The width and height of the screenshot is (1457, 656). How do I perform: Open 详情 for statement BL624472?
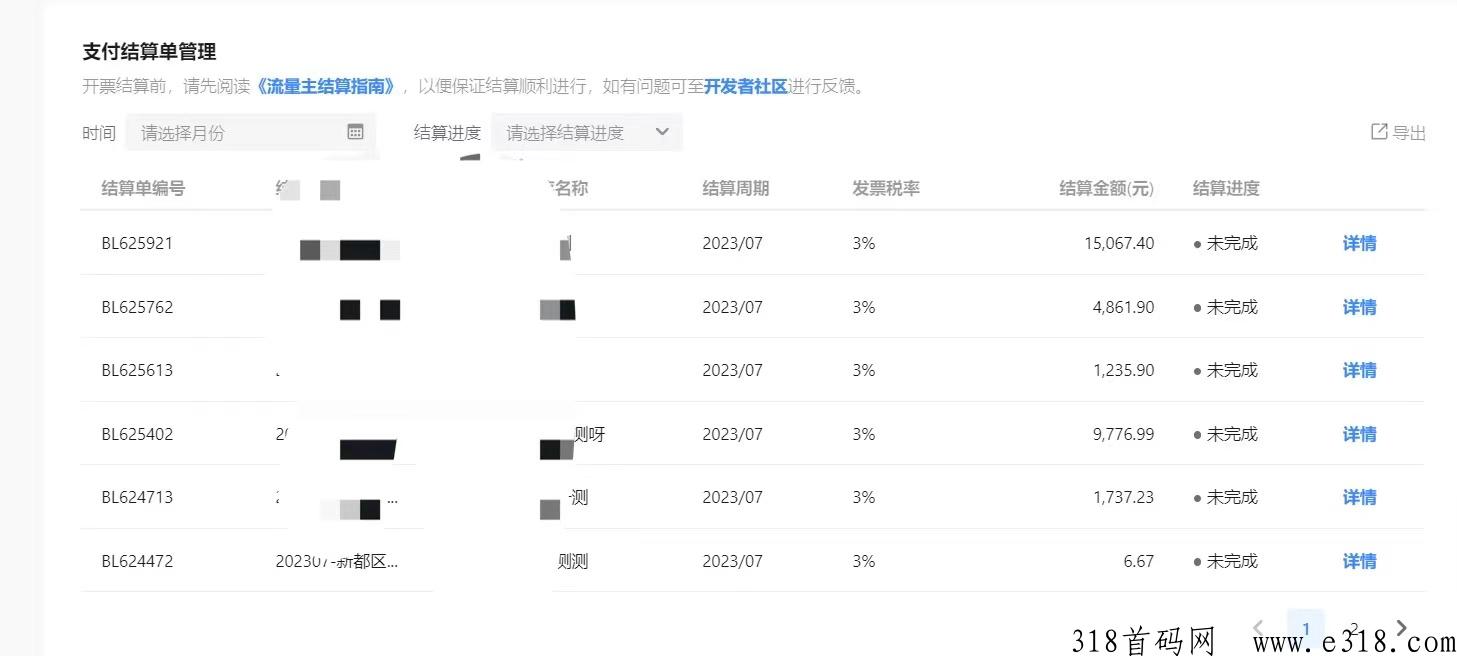tap(1359, 561)
